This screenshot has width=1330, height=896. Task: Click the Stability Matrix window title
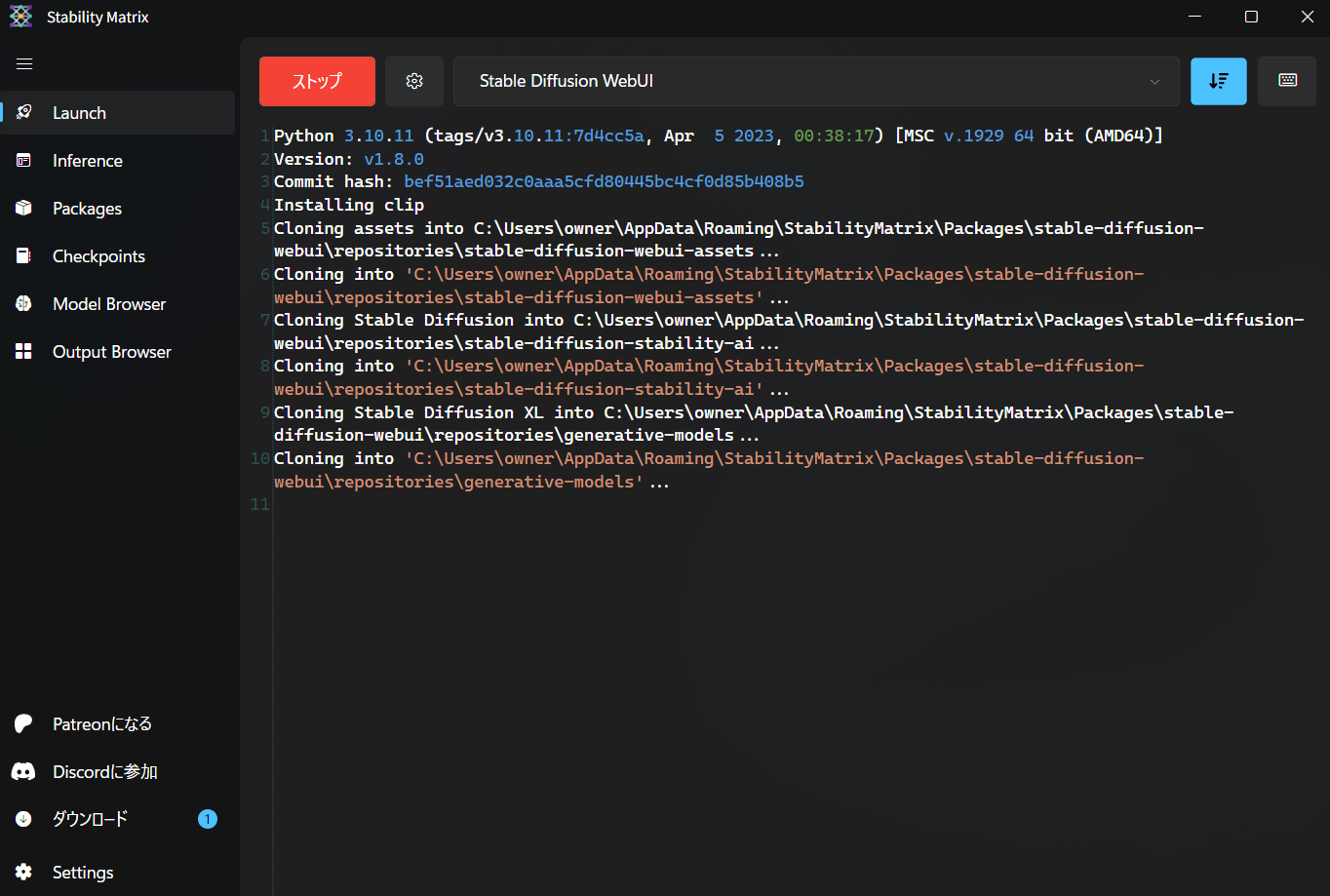[x=98, y=17]
